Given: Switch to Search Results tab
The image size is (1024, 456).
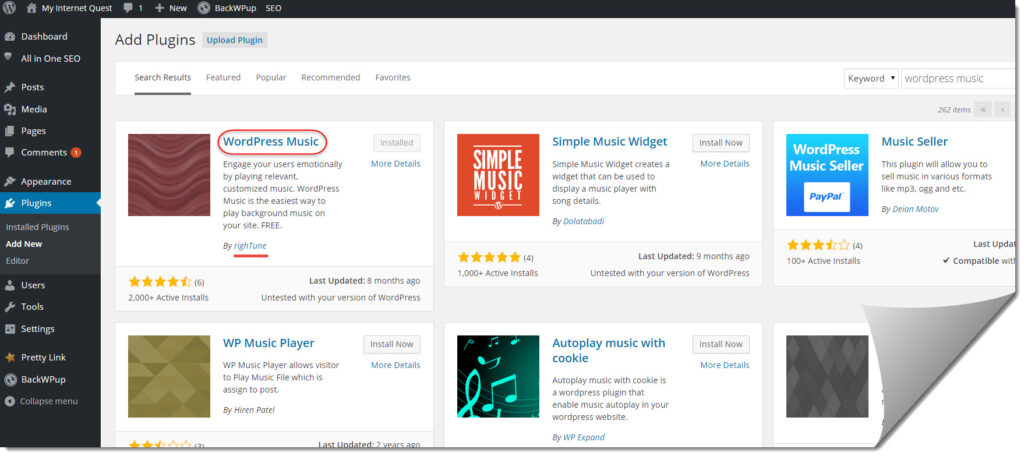Looking at the screenshot, I should (163, 77).
